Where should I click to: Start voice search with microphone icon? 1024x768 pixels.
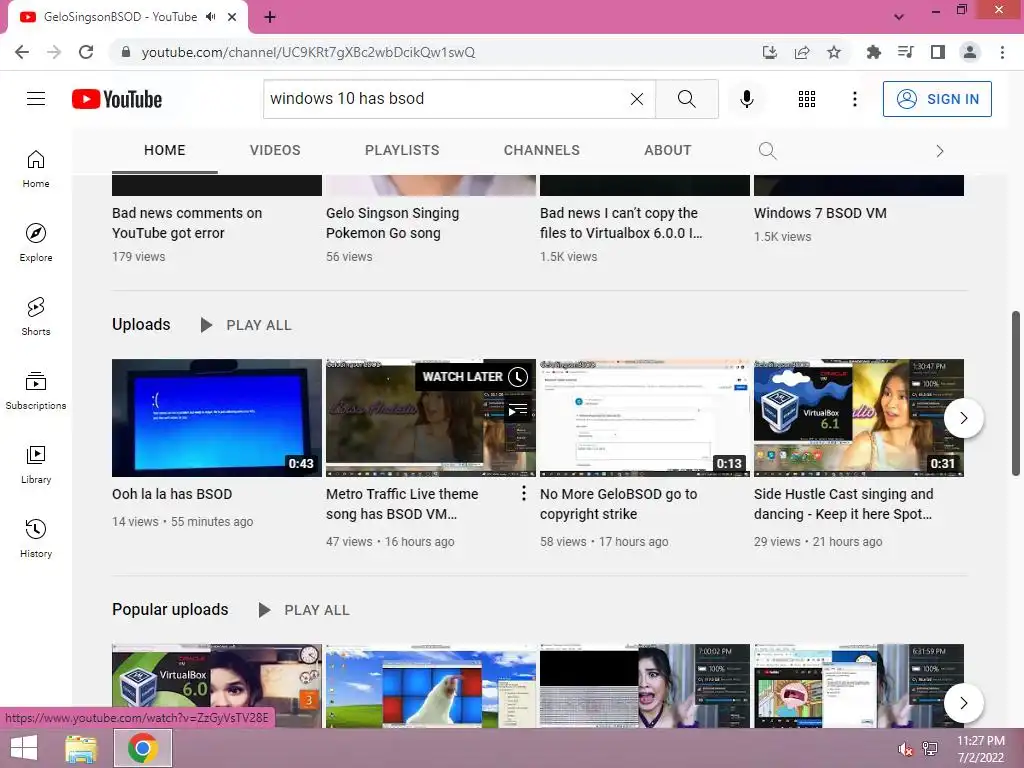pyautogui.click(x=746, y=99)
